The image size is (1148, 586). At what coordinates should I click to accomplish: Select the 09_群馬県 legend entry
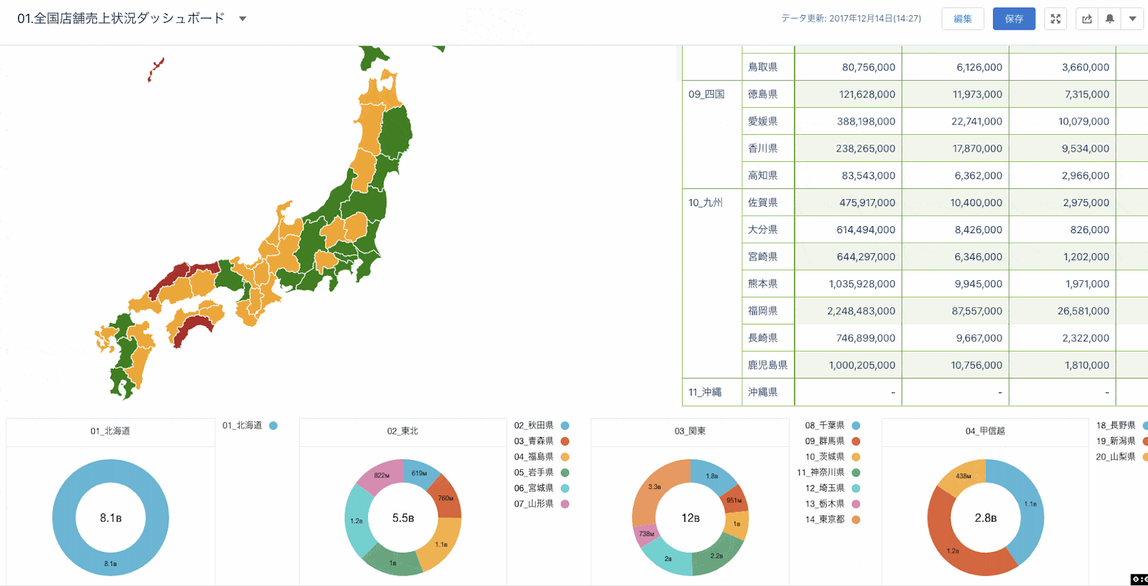pyautogui.click(x=832, y=441)
